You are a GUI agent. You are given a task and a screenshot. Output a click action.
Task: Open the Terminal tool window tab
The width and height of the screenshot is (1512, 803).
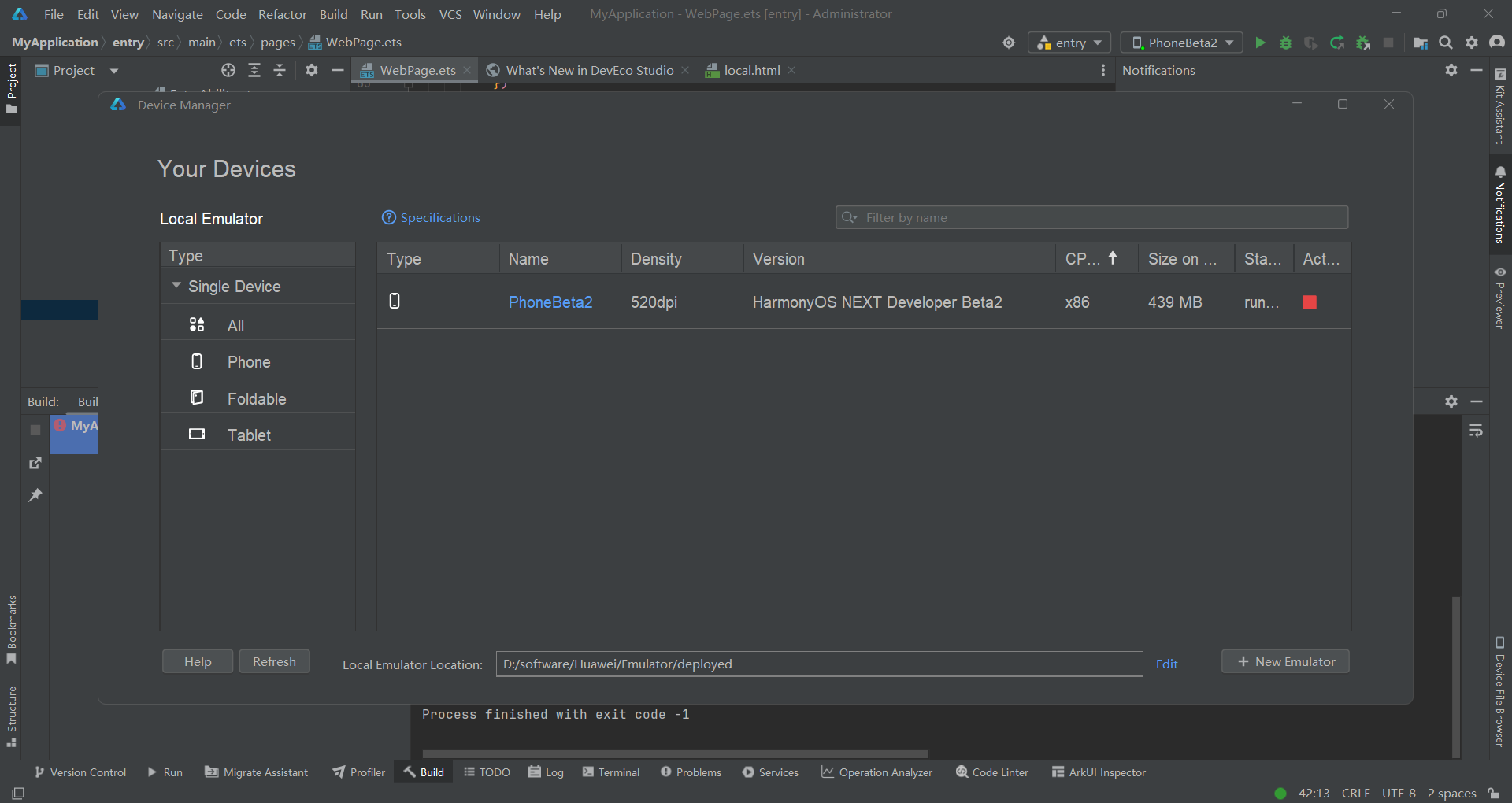[611, 772]
